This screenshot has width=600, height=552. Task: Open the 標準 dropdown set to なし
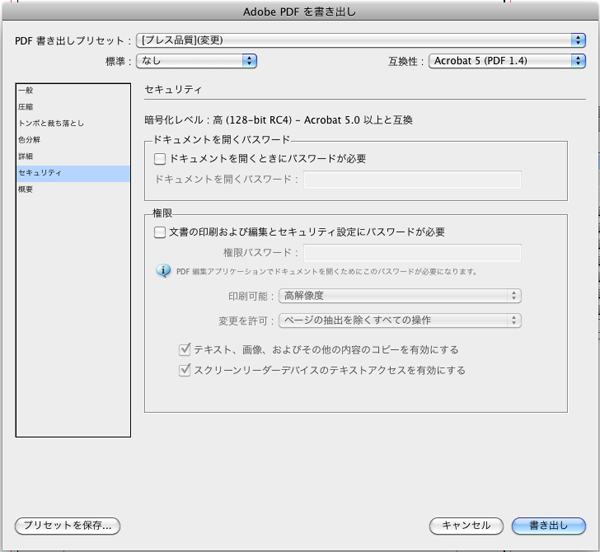click(196, 61)
